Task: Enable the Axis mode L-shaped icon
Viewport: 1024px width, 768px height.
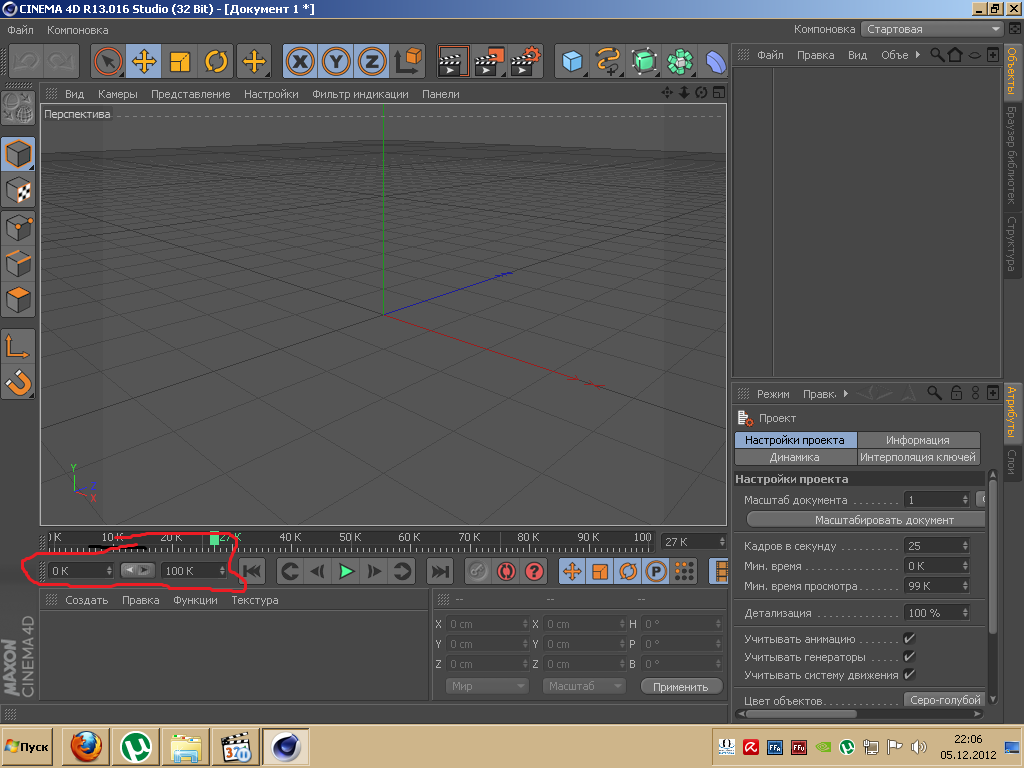Action: coord(18,346)
